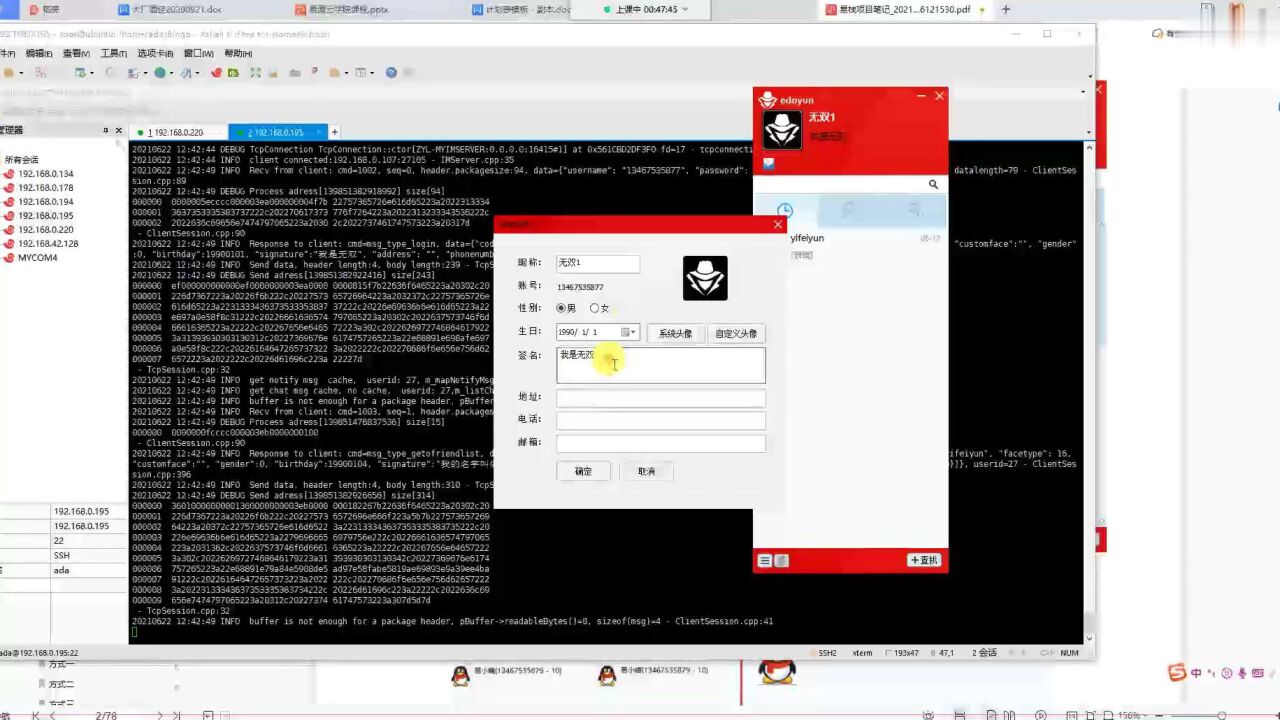Open the 工具 (Tools) menu in Xshell

pyautogui.click(x=114, y=53)
